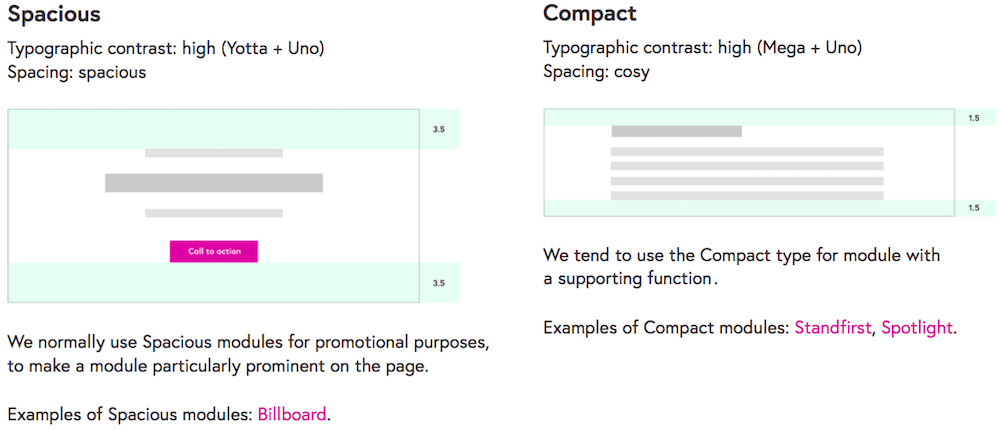Image resolution: width=1000 pixels, height=430 pixels.
Task: Click the bottom 1.5 spacing label
Action: coord(974,208)
